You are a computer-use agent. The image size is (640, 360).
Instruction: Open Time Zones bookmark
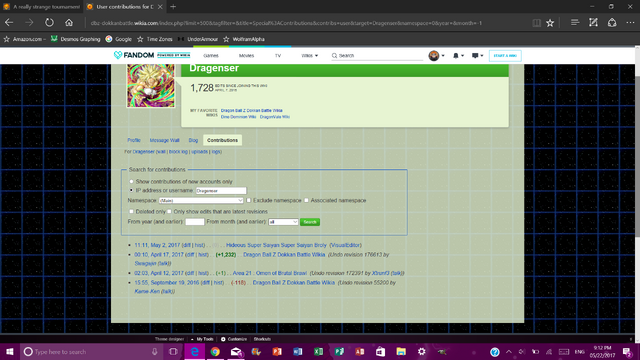pyautogui.click(x=155, y=39)
